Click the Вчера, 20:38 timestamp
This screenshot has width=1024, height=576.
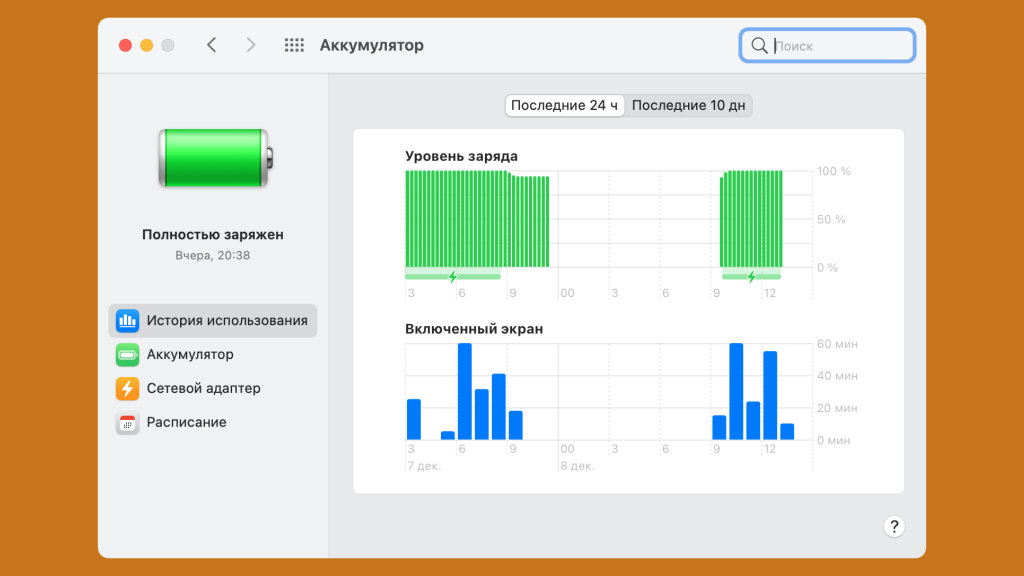coord(213,255)
